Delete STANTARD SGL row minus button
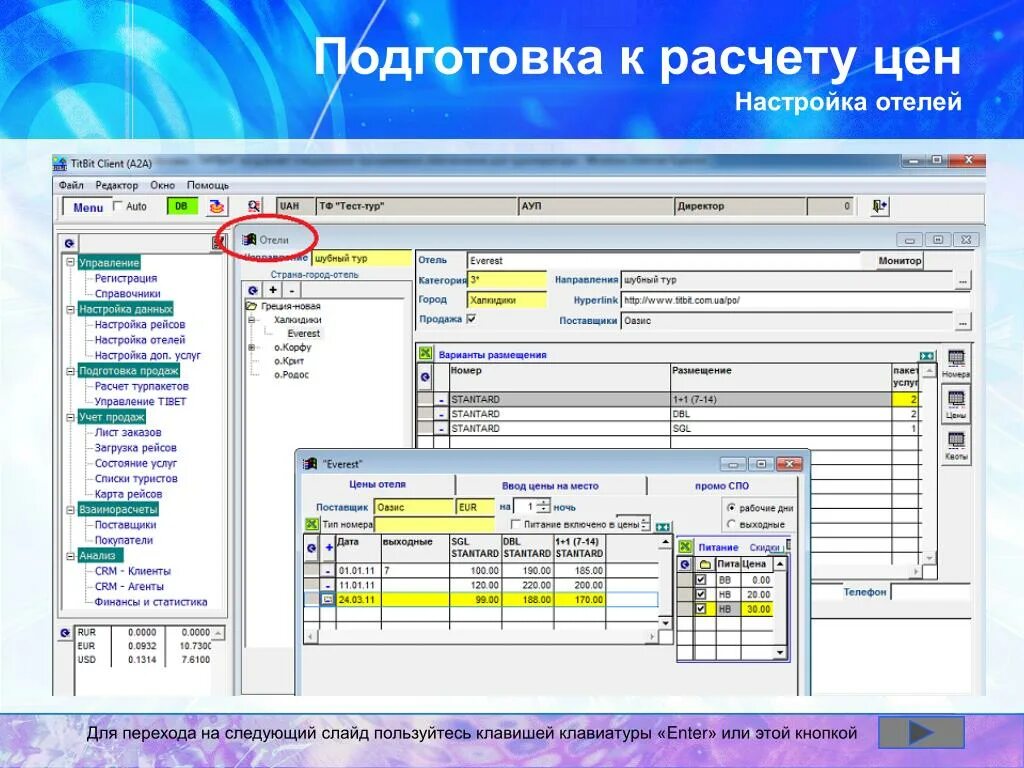The width and height of the screenshot is (1024, 768). (441, 429)
